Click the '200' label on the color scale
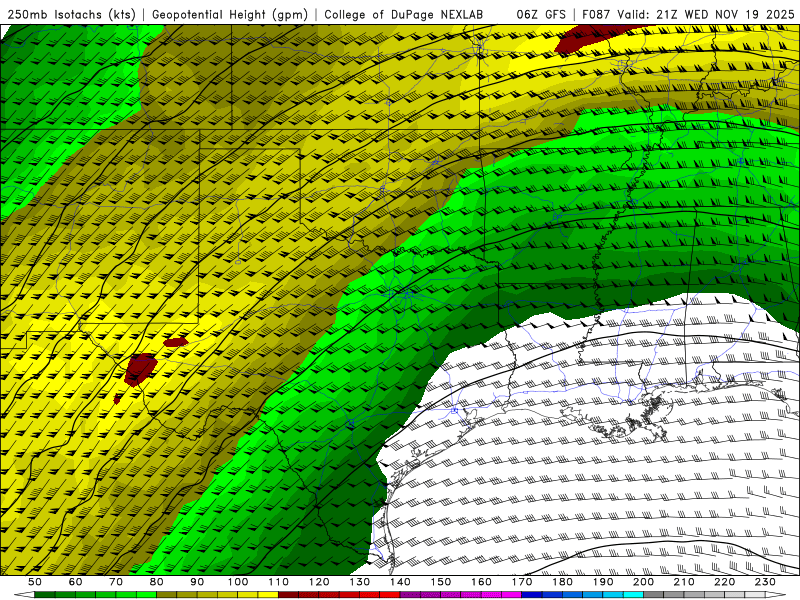 click(644, 582)
